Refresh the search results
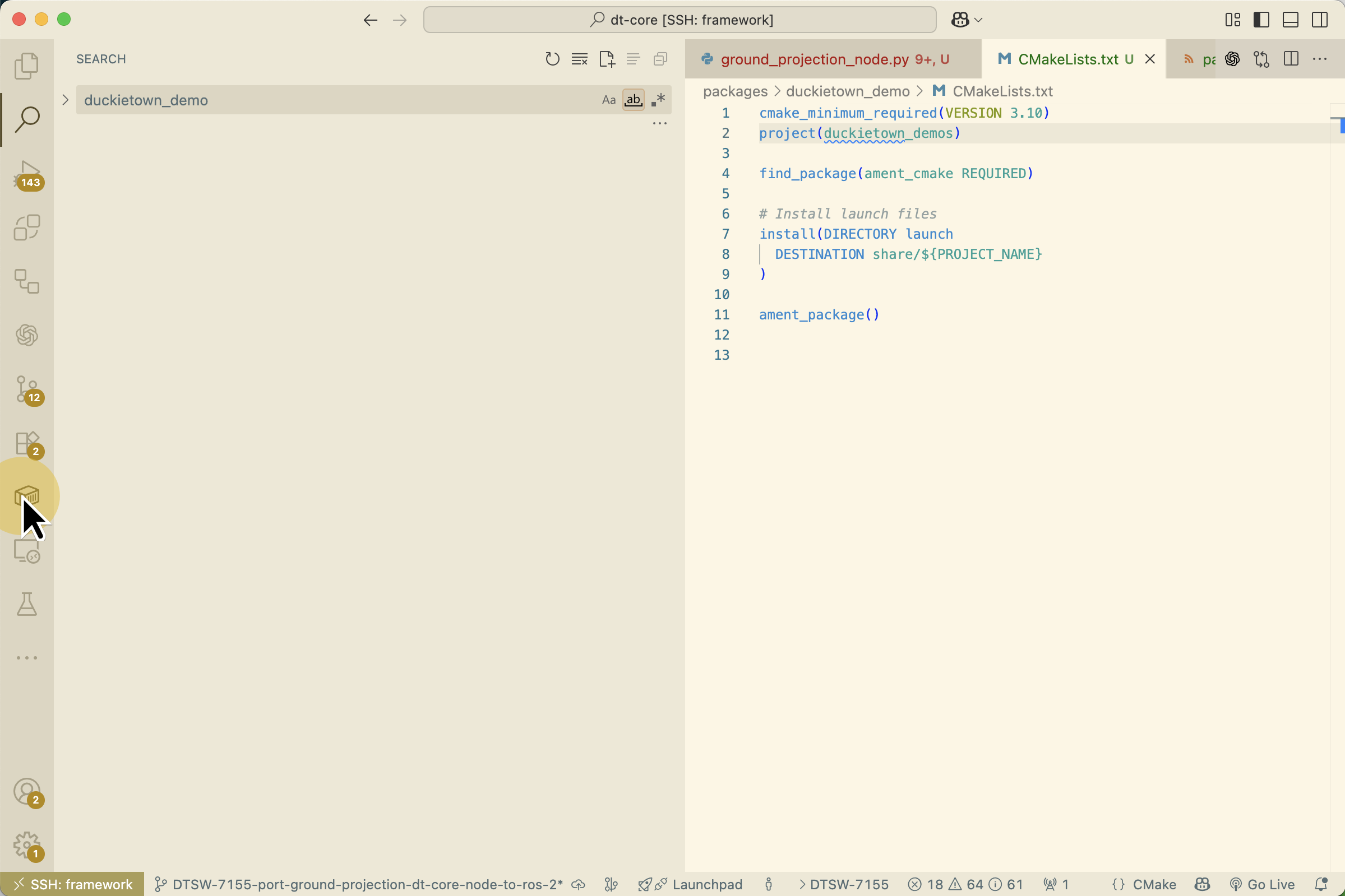The width and height of the screenshot is (1345, 896). (552, 59)
